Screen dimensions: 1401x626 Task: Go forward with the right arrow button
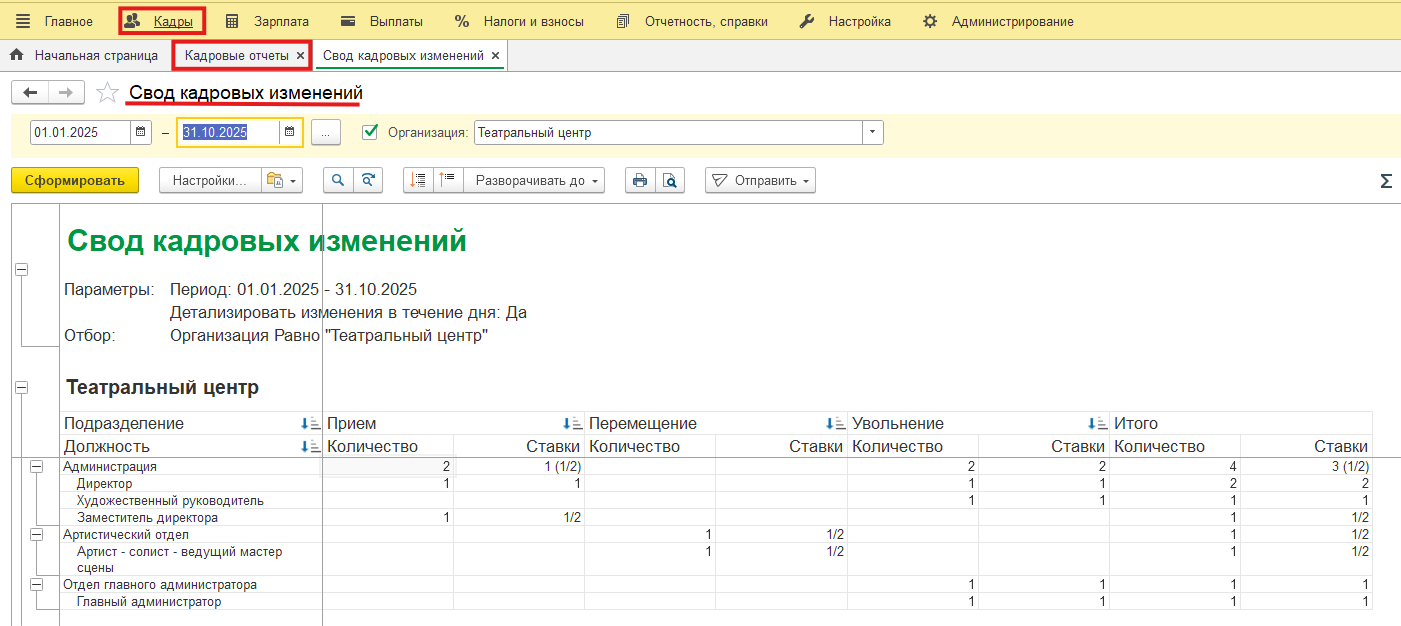tap(66, 93)
